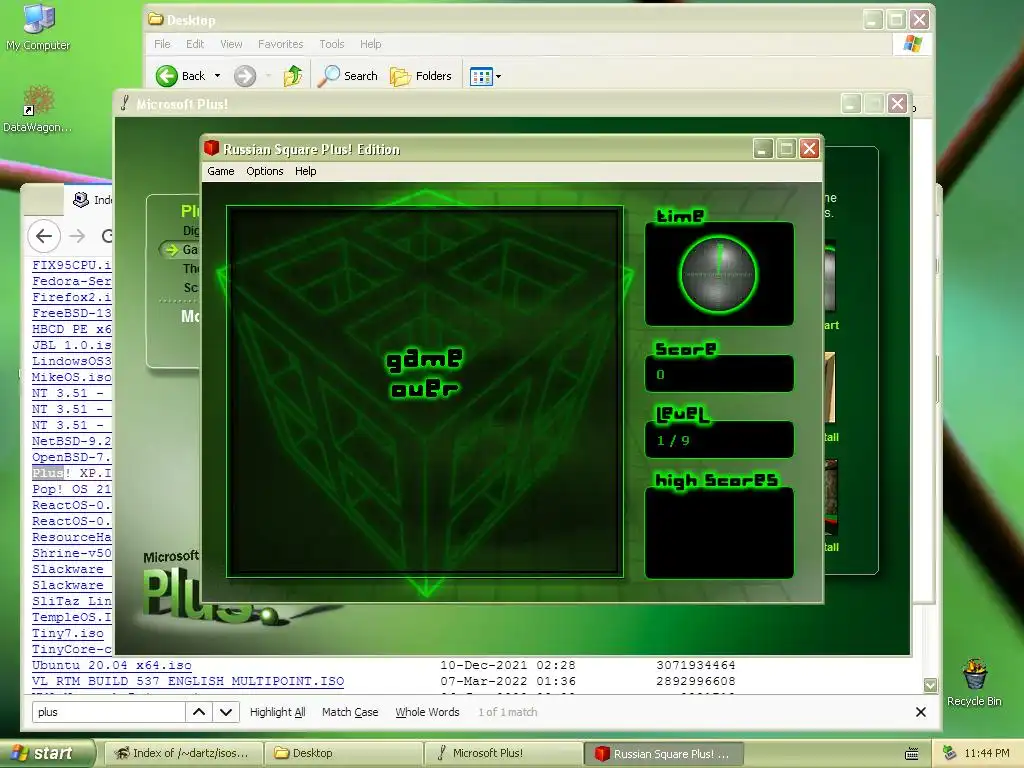Click the 10-Dec-2021 02:28 date text
Viewport: 1024px width, 768px height.
507,665
